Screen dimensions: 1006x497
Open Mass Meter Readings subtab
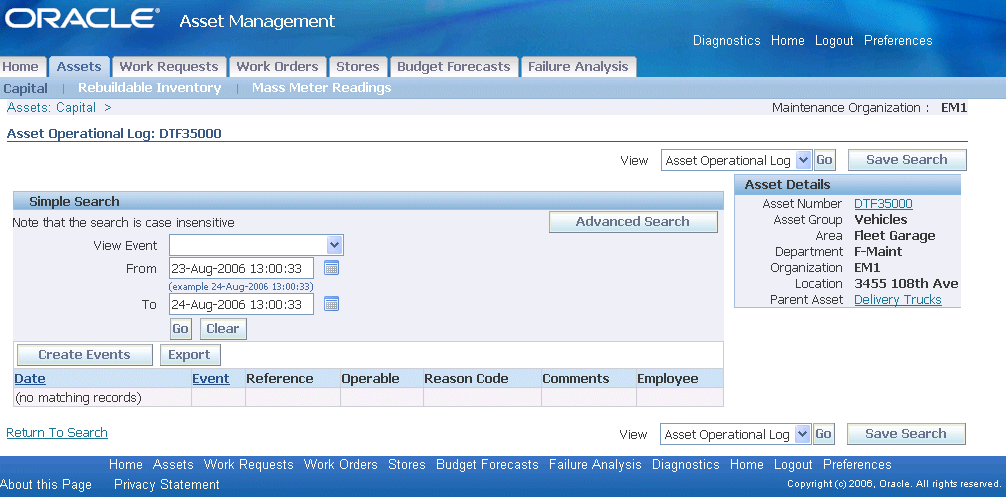(x=321, y=88)
